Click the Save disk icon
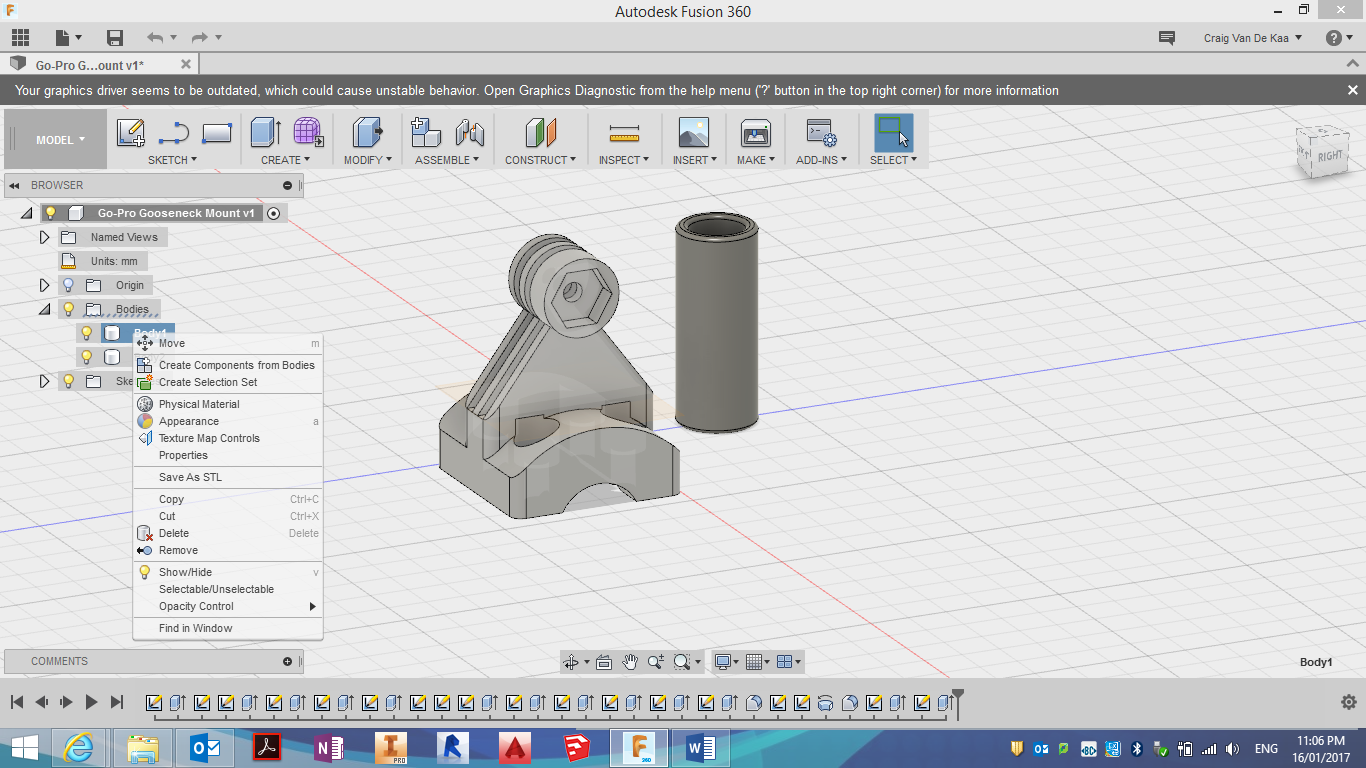 coord(115,38)
